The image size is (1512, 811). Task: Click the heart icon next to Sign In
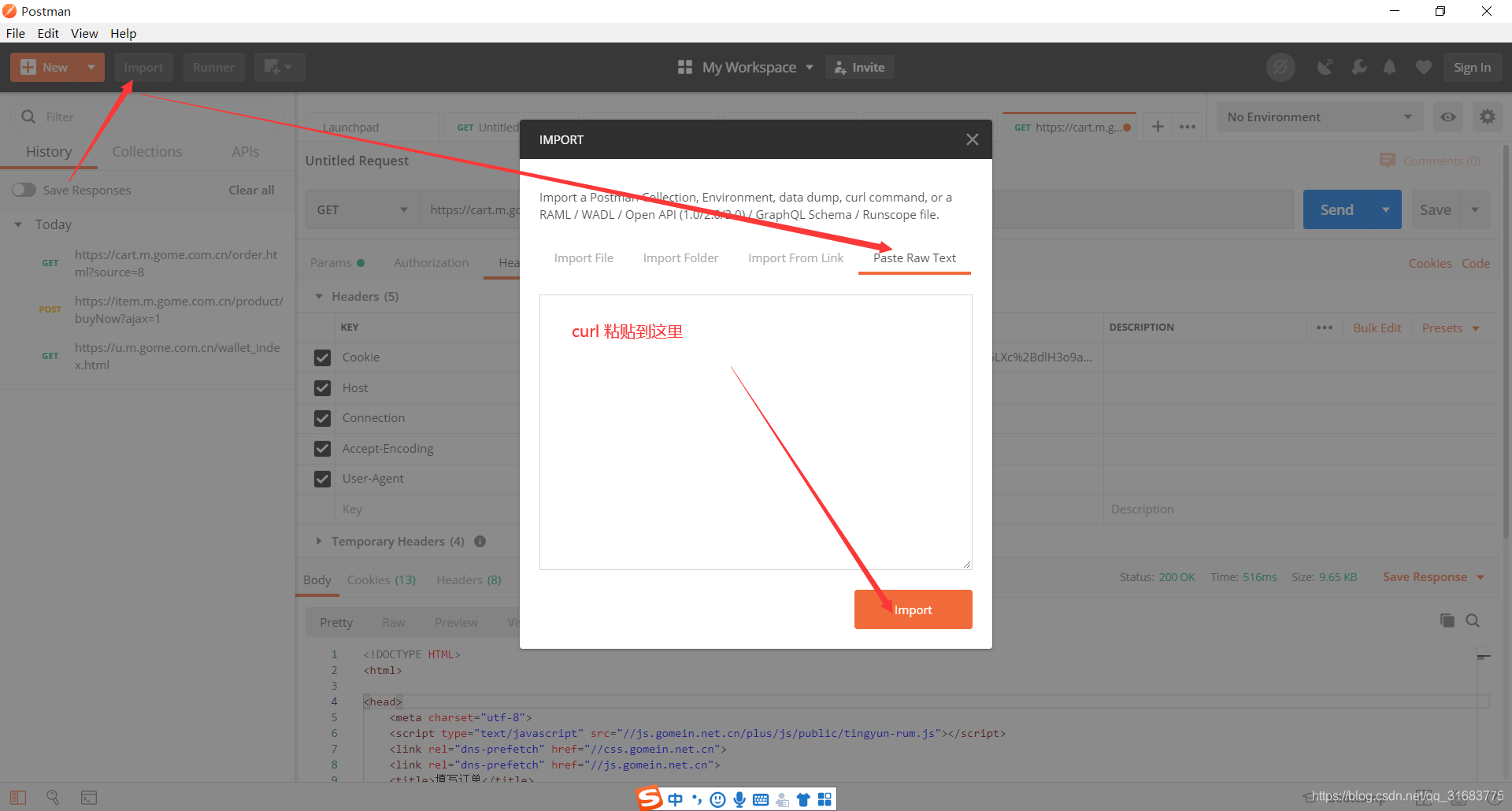click(x=1422, y=67)
